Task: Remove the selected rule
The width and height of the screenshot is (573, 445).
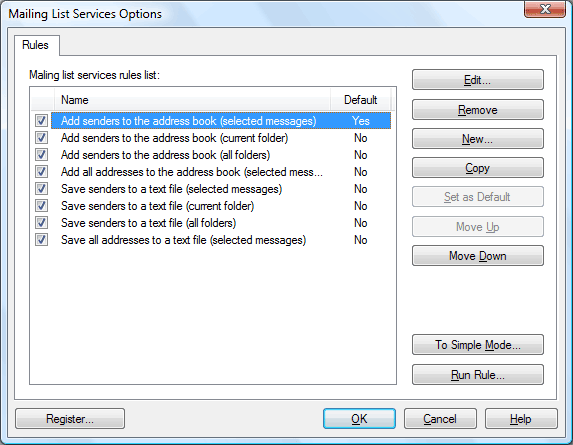Action: pyautogui.click(x=478, y=110)
